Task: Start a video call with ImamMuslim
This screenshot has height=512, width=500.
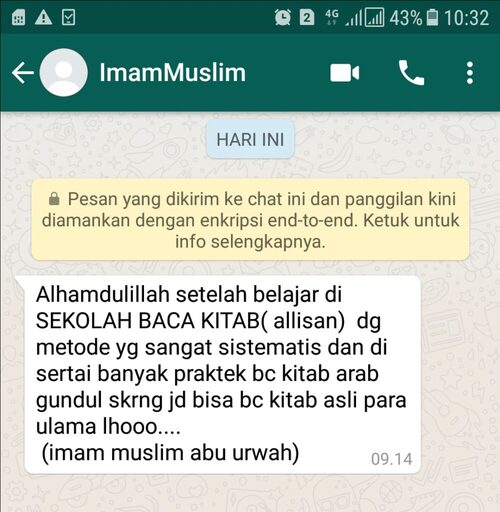Action: tap(345, 73)
